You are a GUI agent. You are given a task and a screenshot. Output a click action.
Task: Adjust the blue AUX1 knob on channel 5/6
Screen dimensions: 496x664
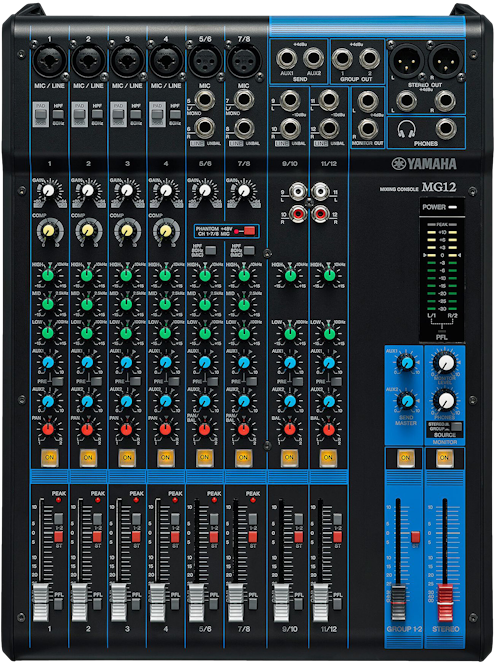point(205,362)
